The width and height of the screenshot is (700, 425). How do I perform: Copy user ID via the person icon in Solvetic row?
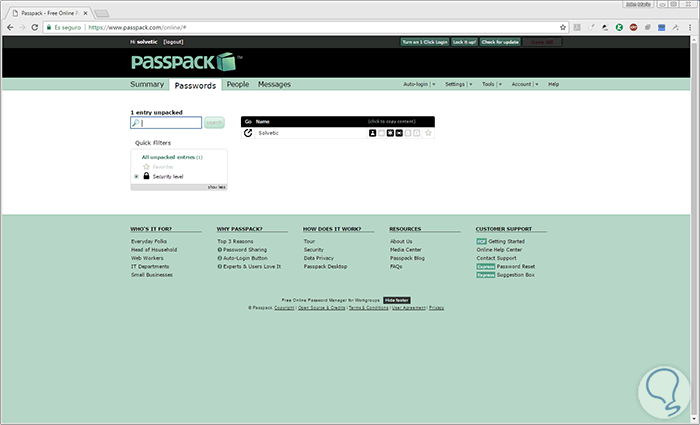tap(372, 133)
